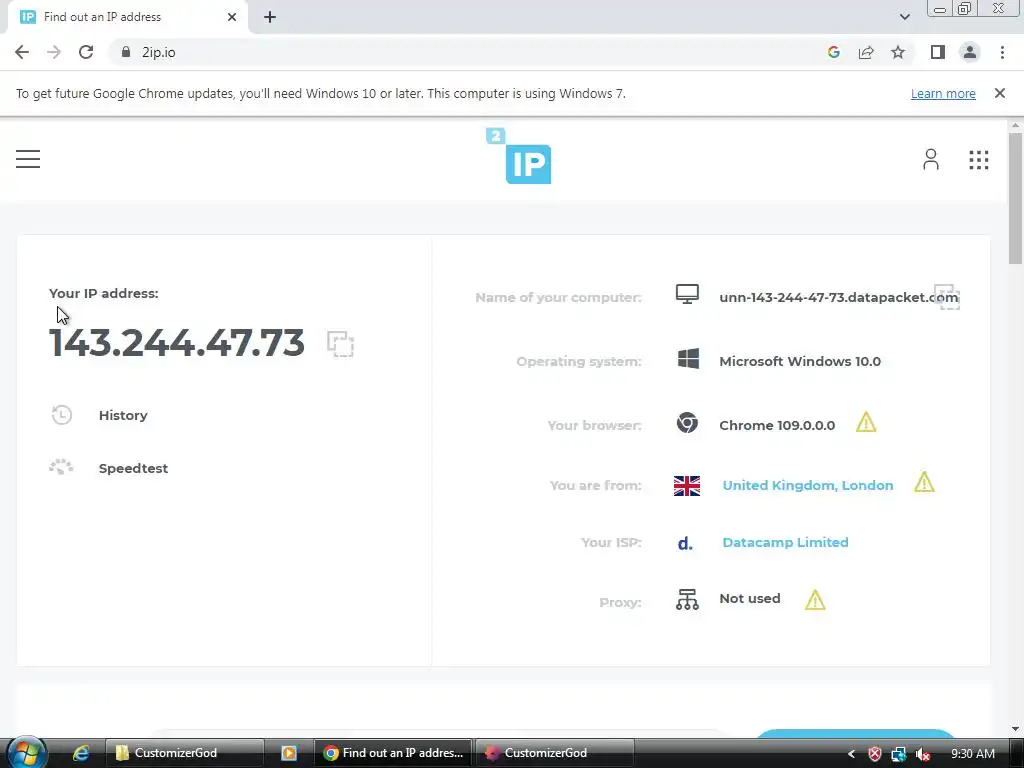The height and width of the screenshot is (768, 1024).
Task: Open United Kingdom, London link
Action: 808,485
